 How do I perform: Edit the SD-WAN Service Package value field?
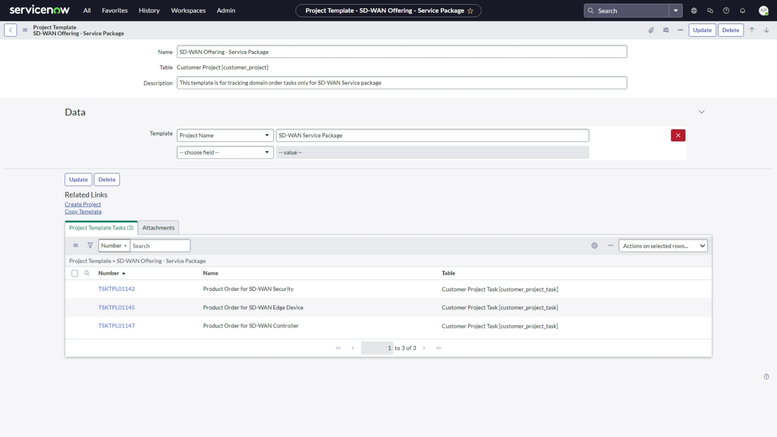[x=433, y=135]
